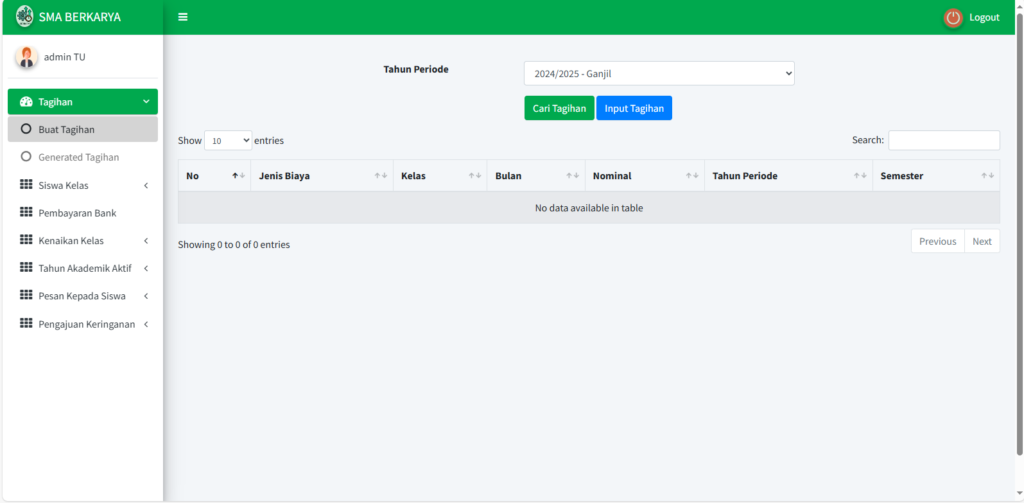
Task: Sort table by the No column
Action: pos(214,176)
